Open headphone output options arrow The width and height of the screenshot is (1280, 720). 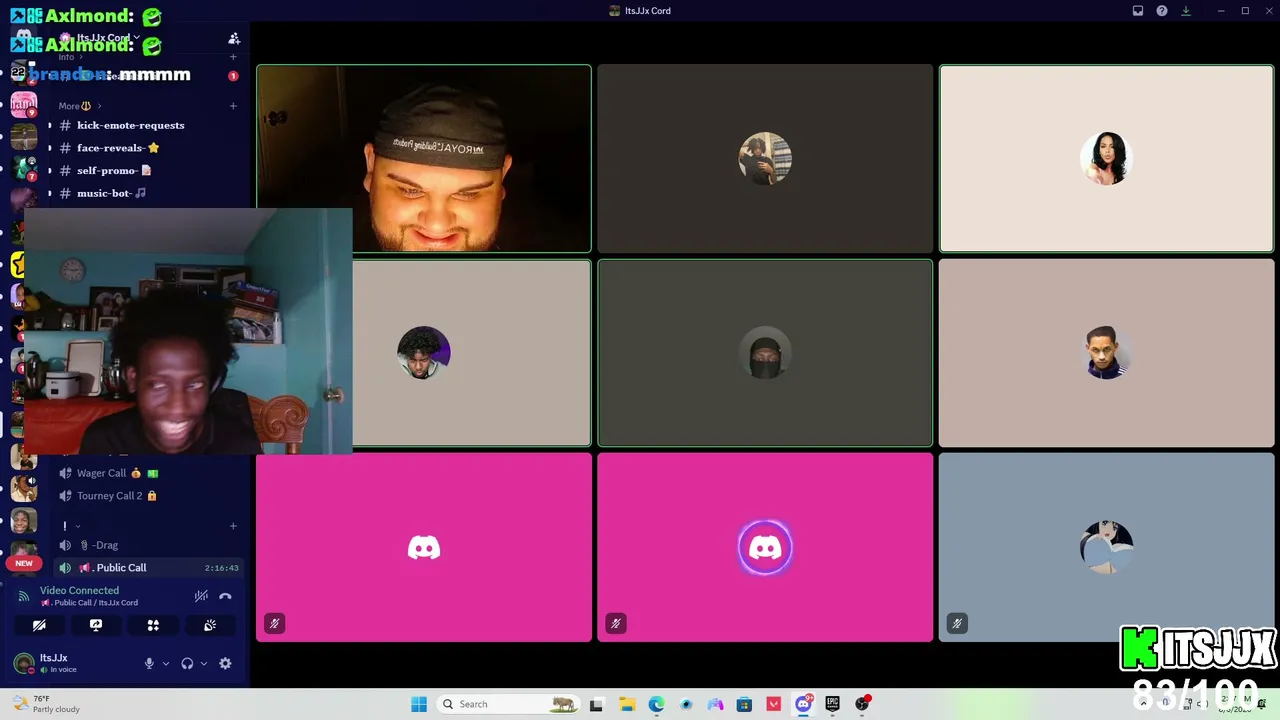tap(204, 663)
